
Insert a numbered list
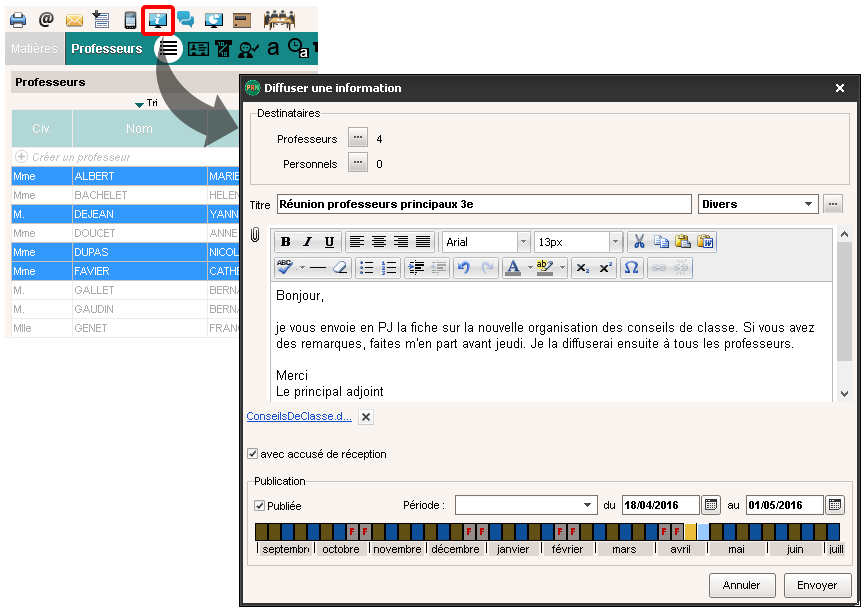coord(389,268)
